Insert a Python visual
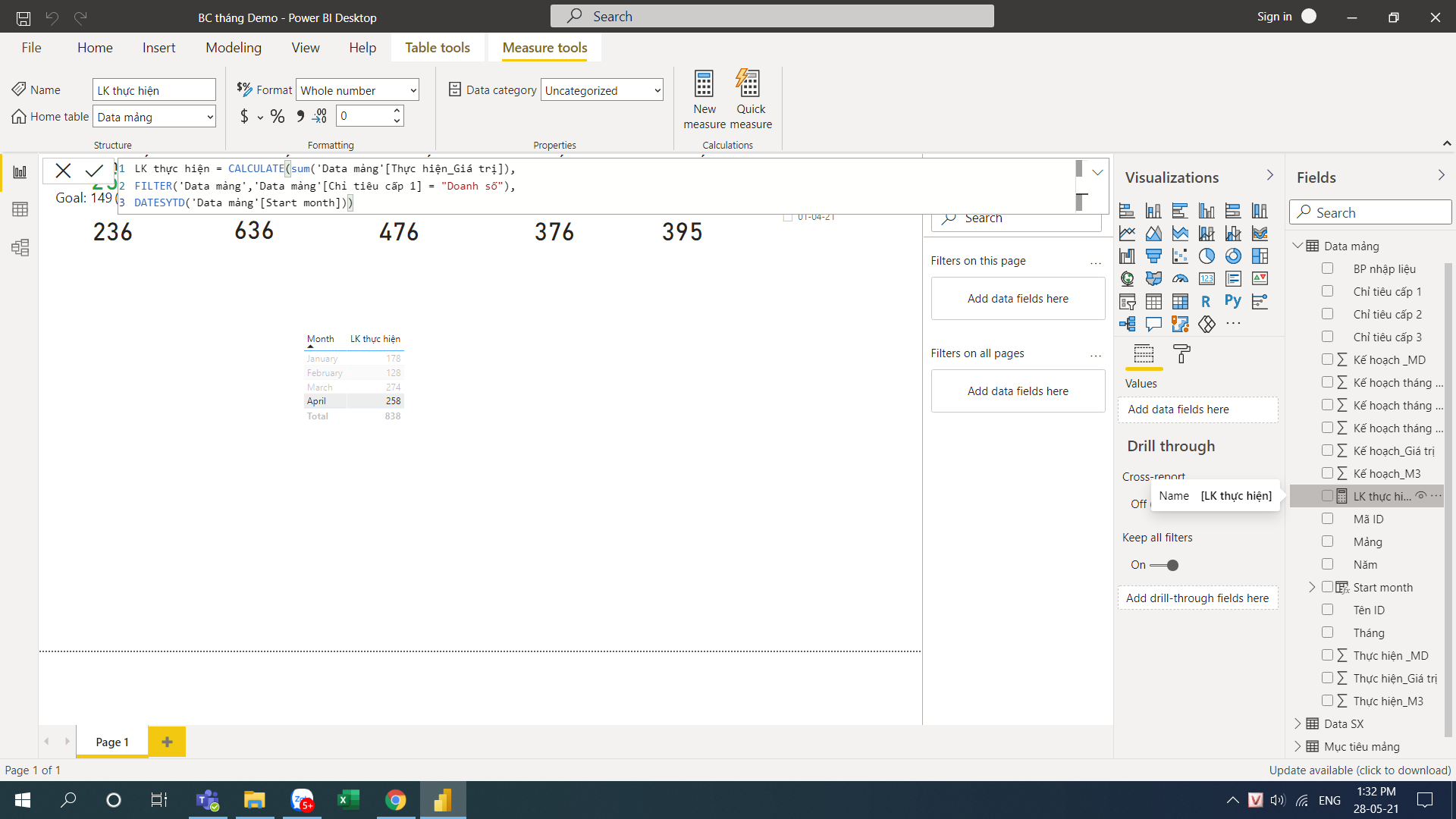The width and height of the screenshot is (1456, 819). click(x=1233, y=302)
